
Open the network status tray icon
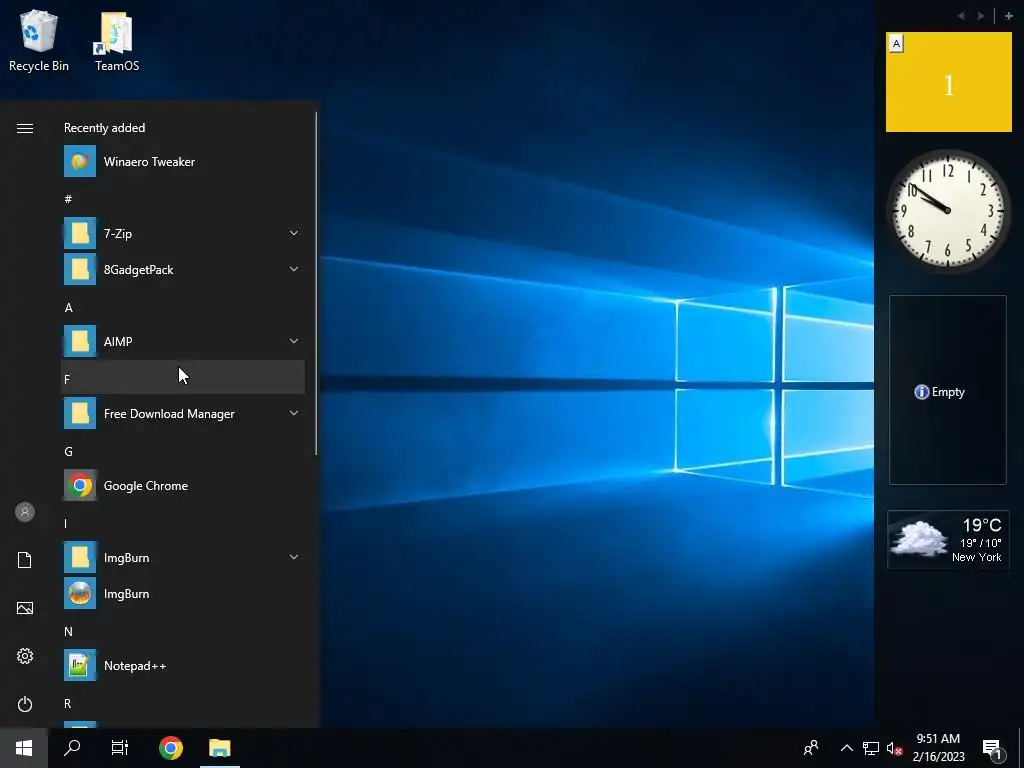pos(871,748)
